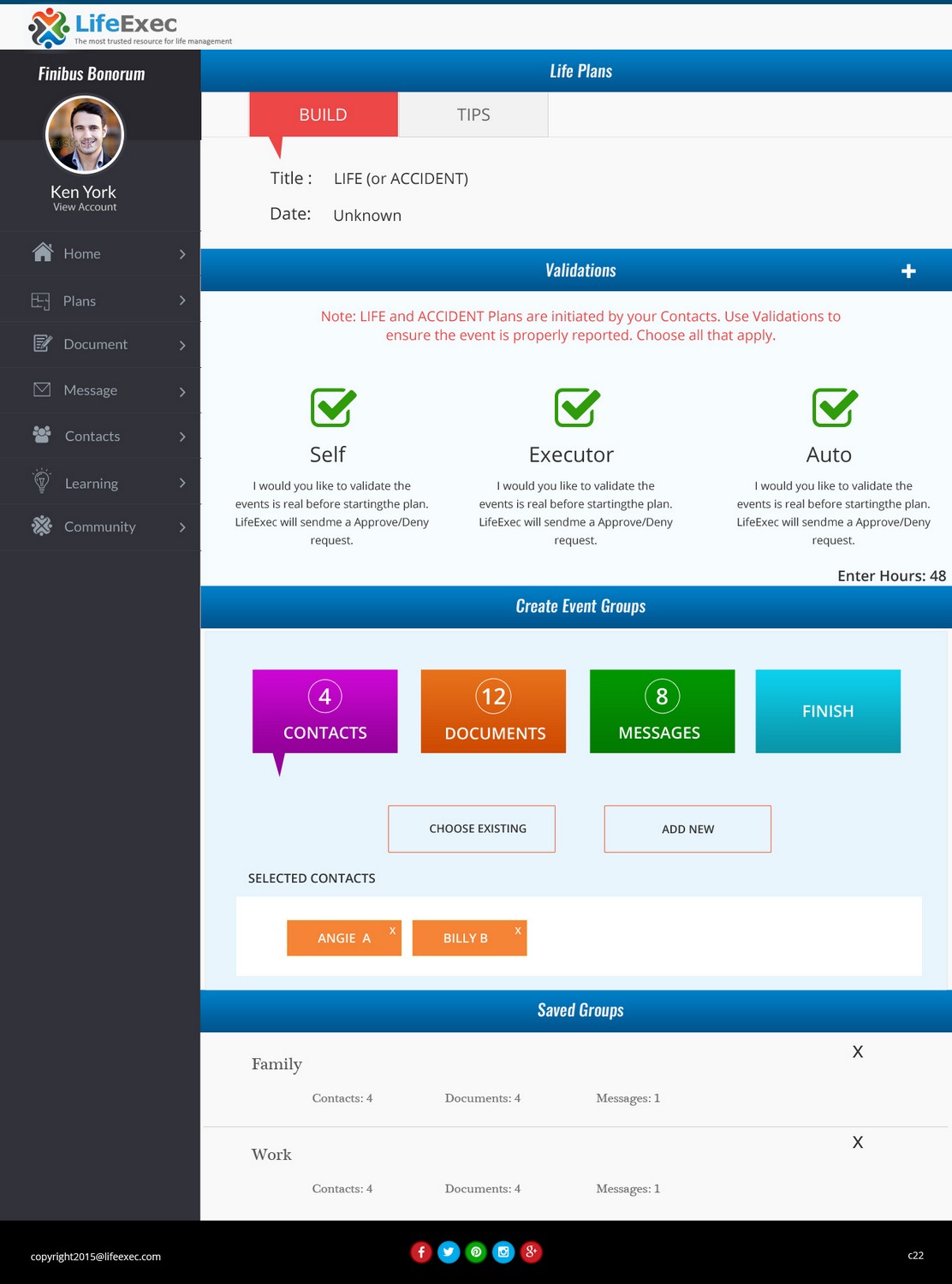Remove the ANGIE A contact tag
Viewport: 952px width, 1284px height.
392,930
